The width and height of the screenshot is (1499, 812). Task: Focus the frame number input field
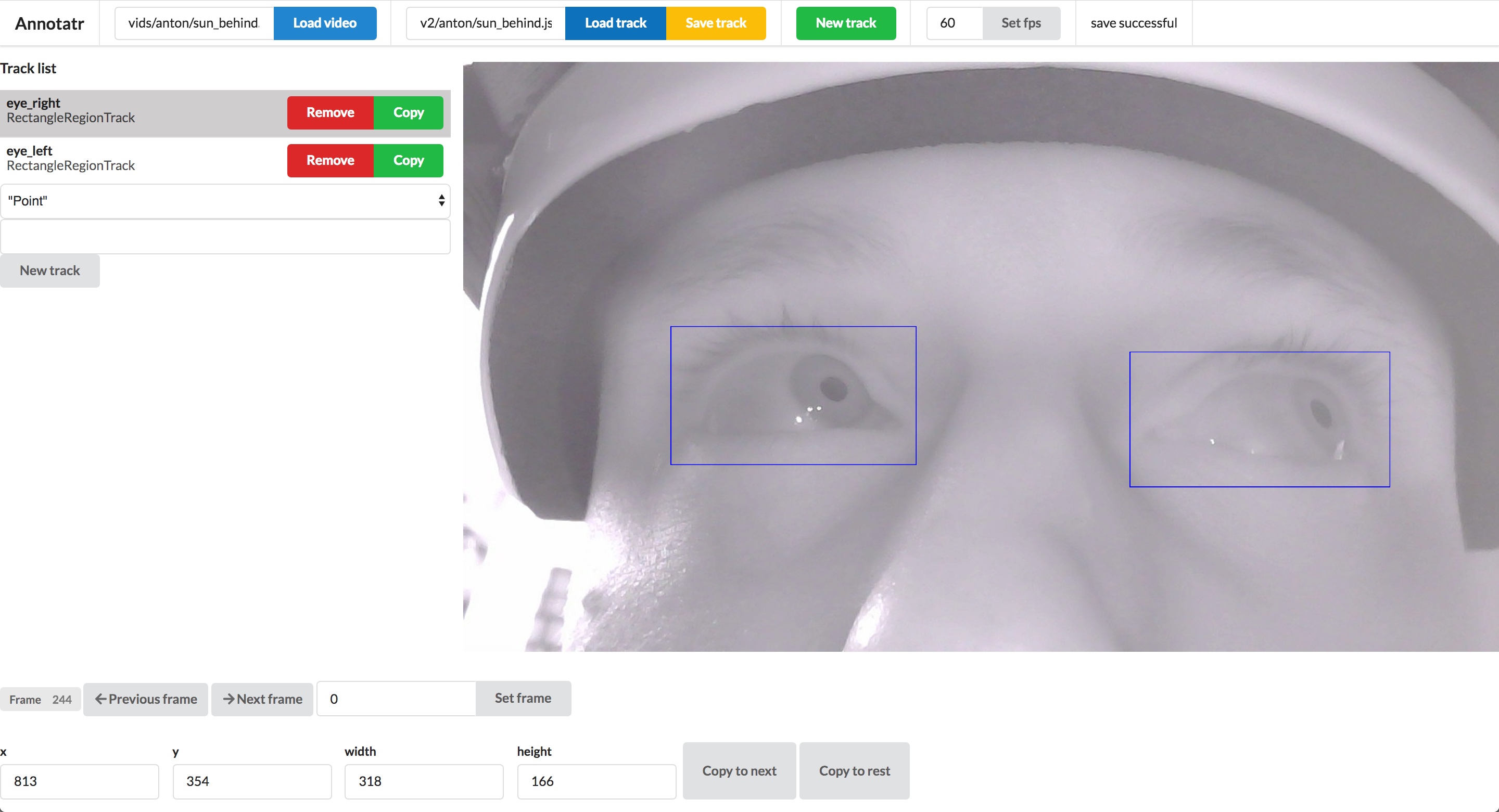click(396, 699)
